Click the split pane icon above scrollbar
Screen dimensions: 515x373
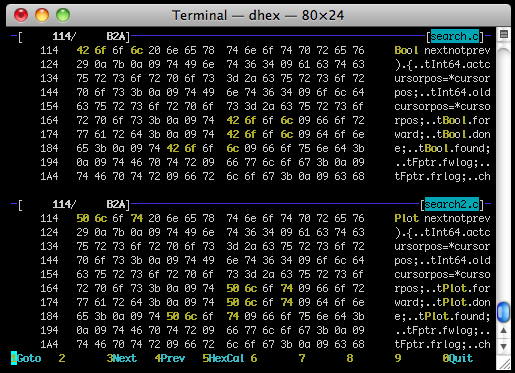pos(504,34)
